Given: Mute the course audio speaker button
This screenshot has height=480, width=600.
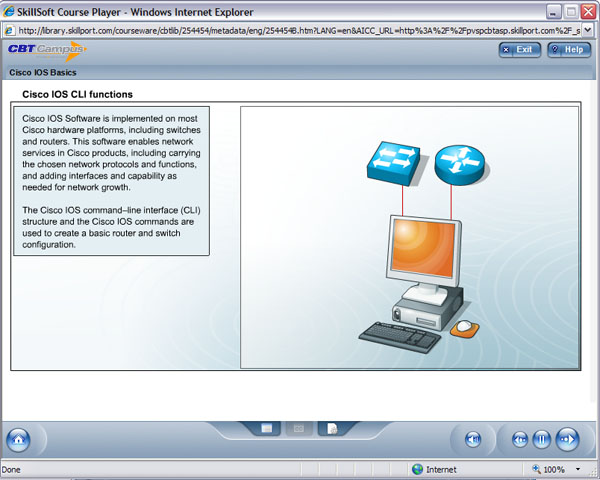Looking at the screenshot, I should coord(473,439).
